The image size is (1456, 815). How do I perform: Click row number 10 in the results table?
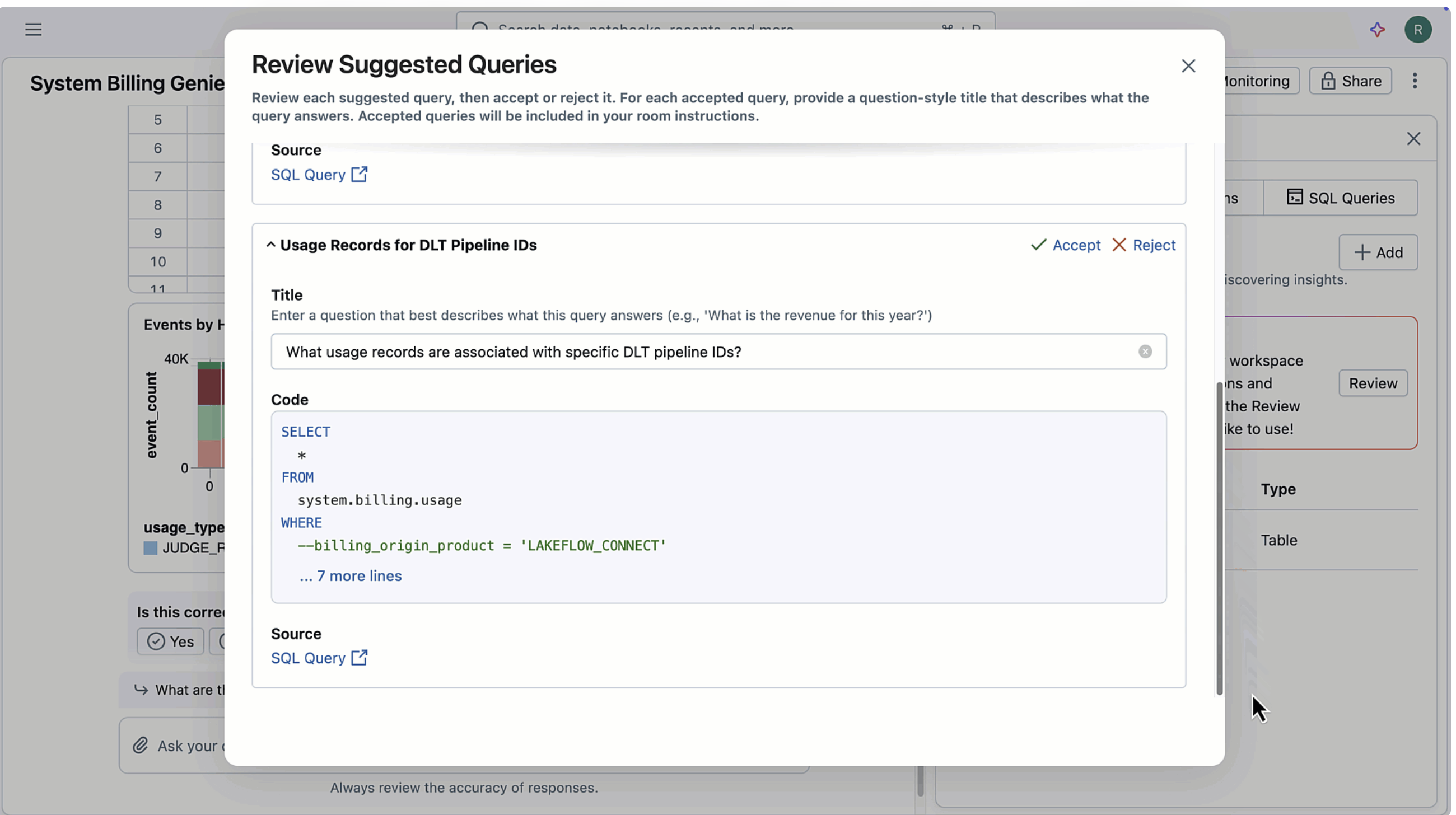(158, 262)
